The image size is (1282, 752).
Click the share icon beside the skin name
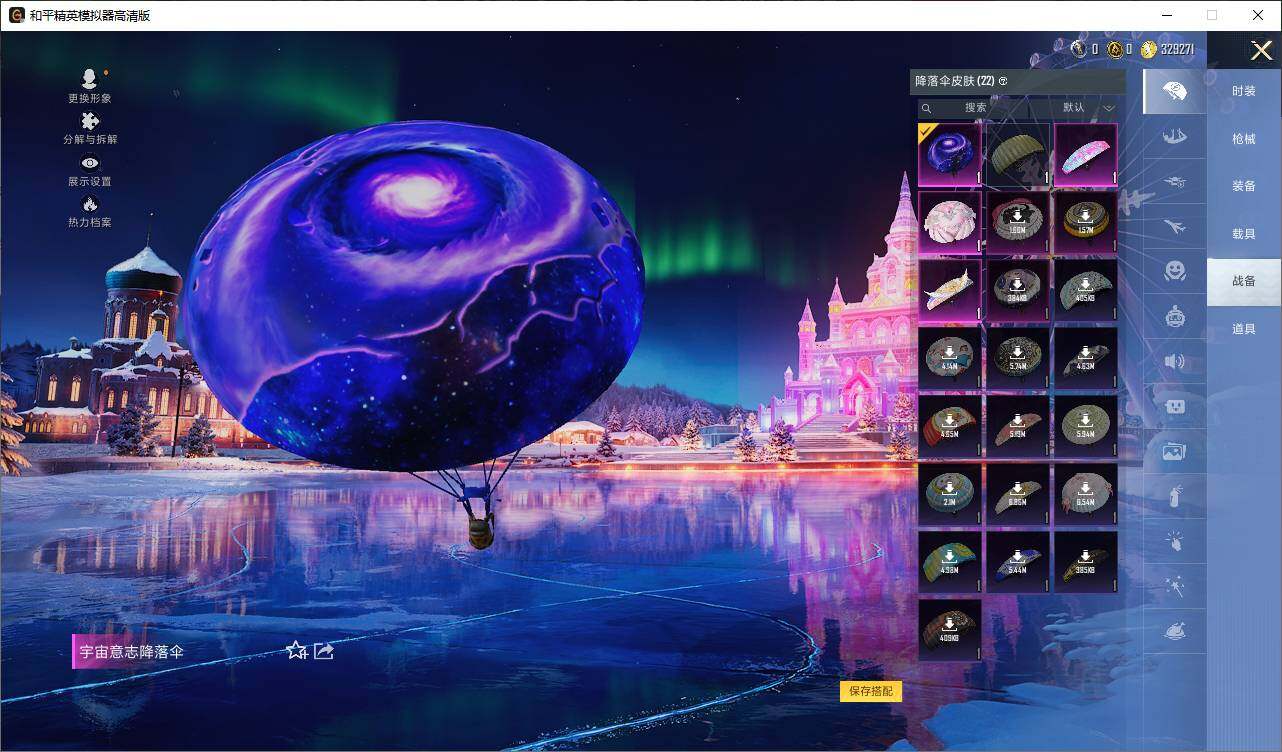click(x=322, y=651)
